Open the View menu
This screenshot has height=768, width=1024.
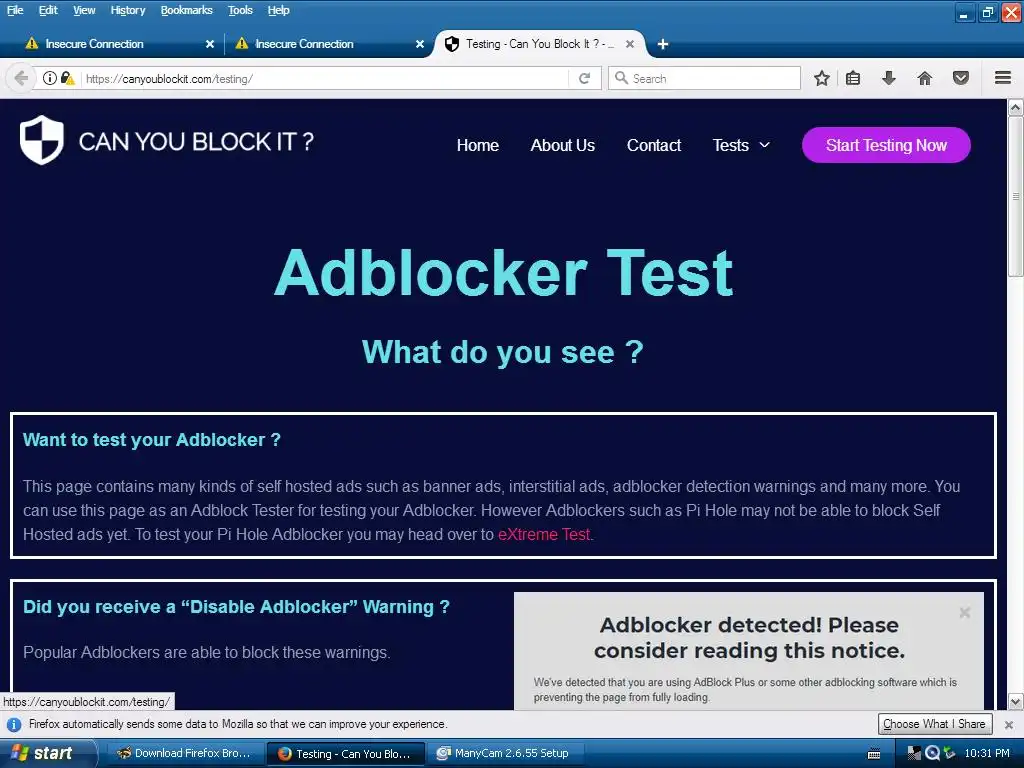(x=84, y=10)
